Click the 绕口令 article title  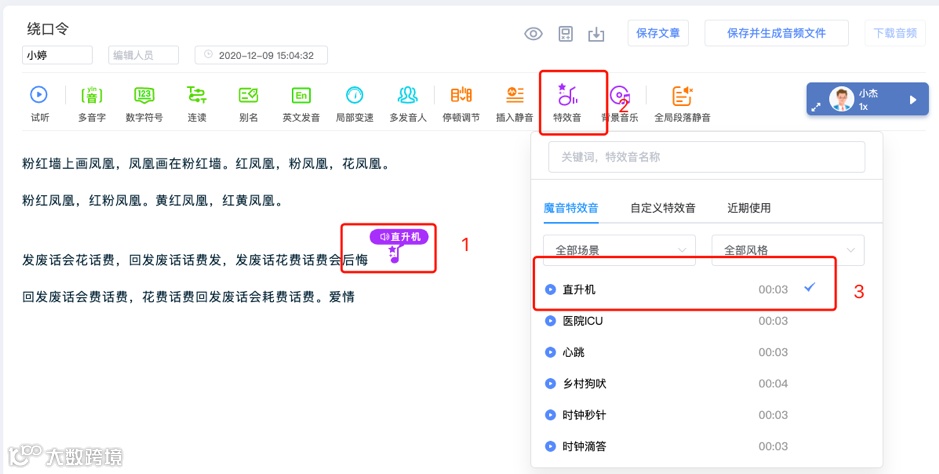[x=48, y=28]
